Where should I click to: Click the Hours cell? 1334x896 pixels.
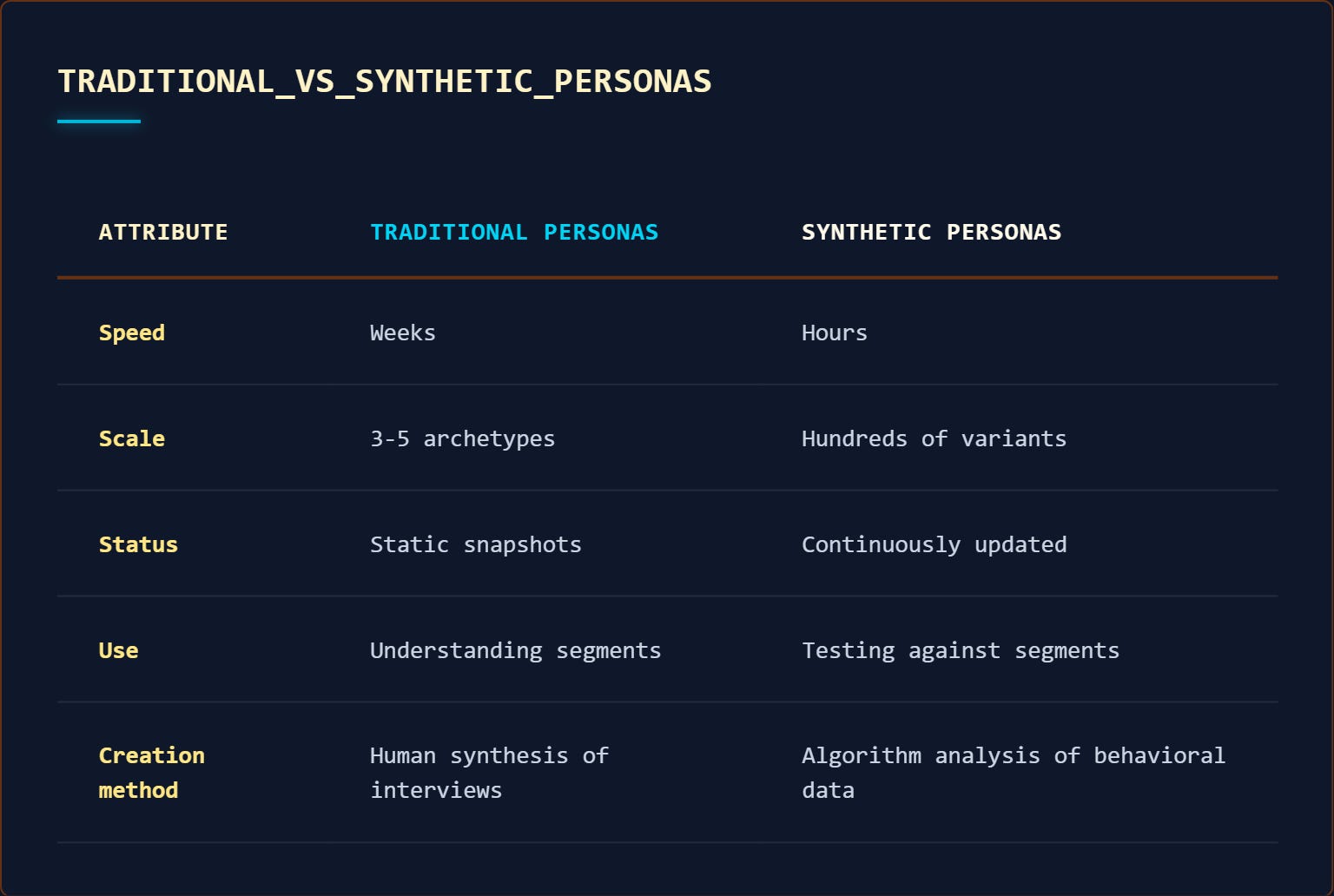(x=835, y=333)
